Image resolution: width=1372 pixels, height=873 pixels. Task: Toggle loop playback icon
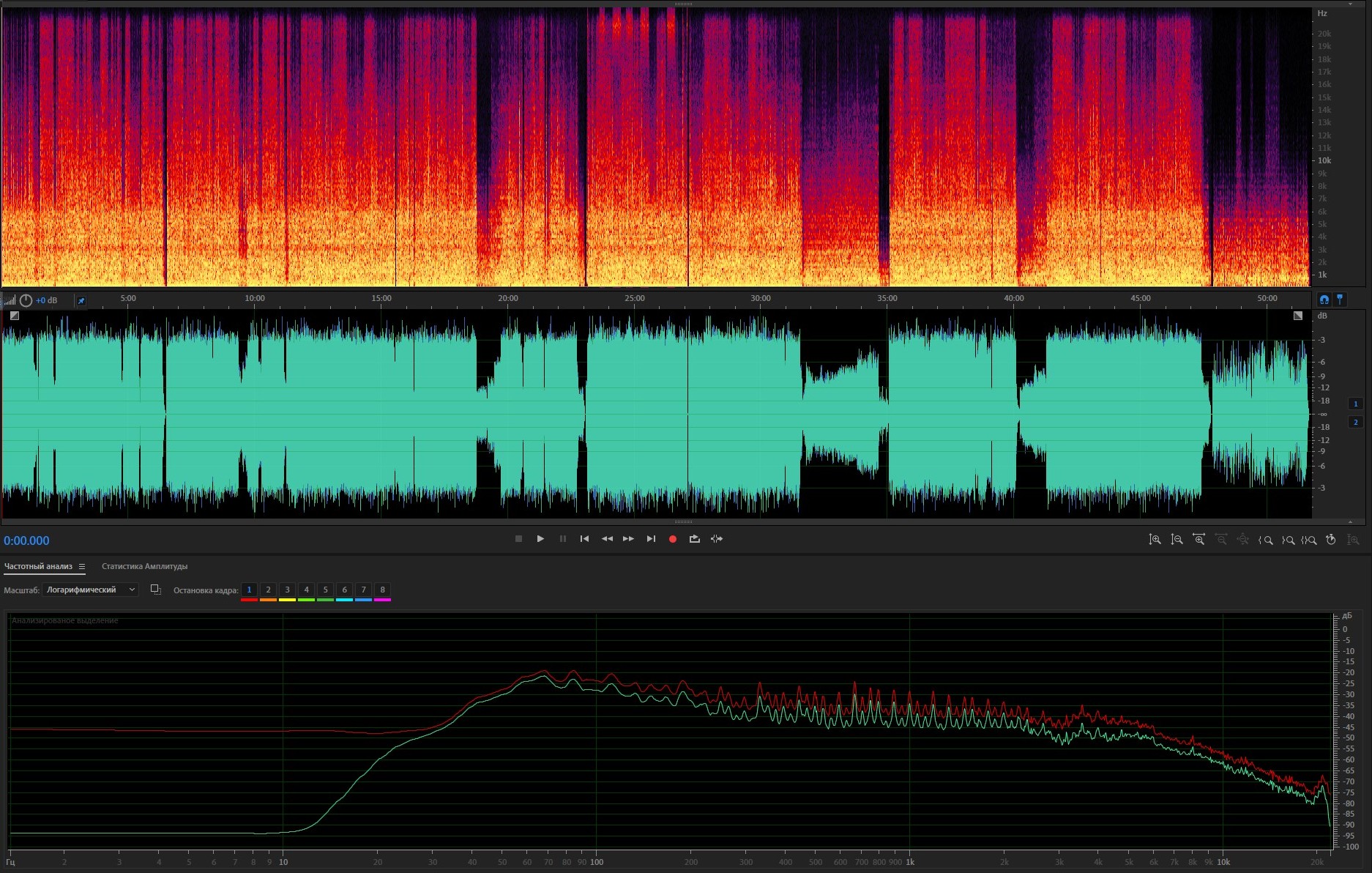tap(694, 539)
